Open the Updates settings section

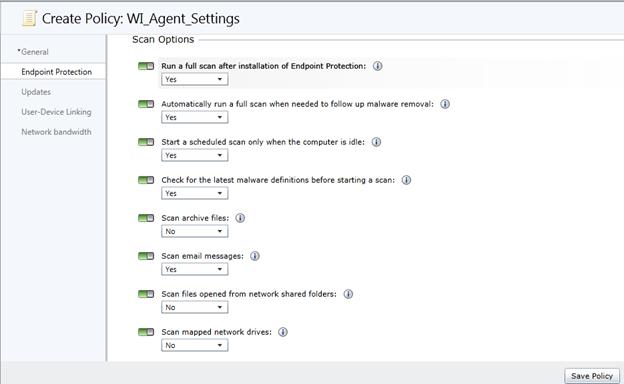pyautogui.click(x=36, y=92)
